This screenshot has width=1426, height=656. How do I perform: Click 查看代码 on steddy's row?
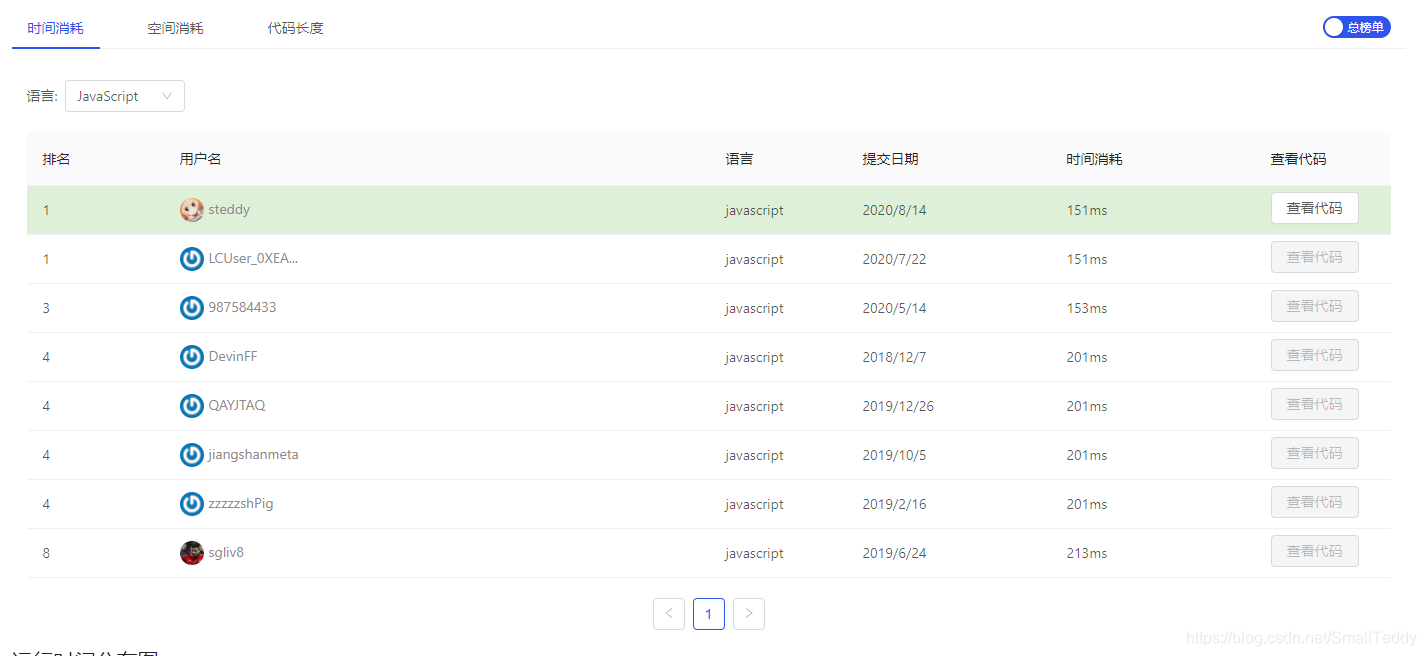[1314, 208]
